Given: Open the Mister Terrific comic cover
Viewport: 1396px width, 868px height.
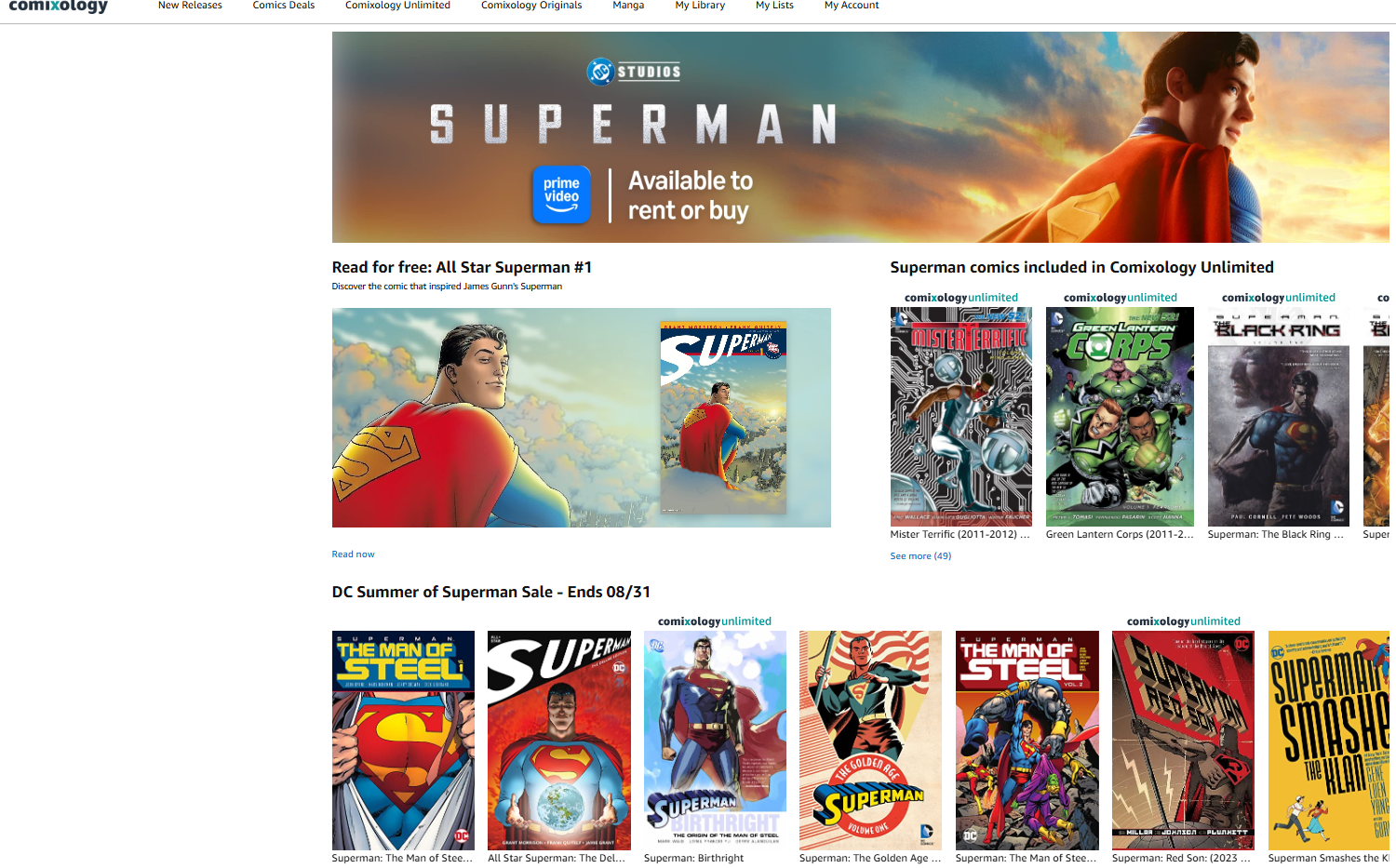Looking at the screenshot, I should [x=961, y=417].
